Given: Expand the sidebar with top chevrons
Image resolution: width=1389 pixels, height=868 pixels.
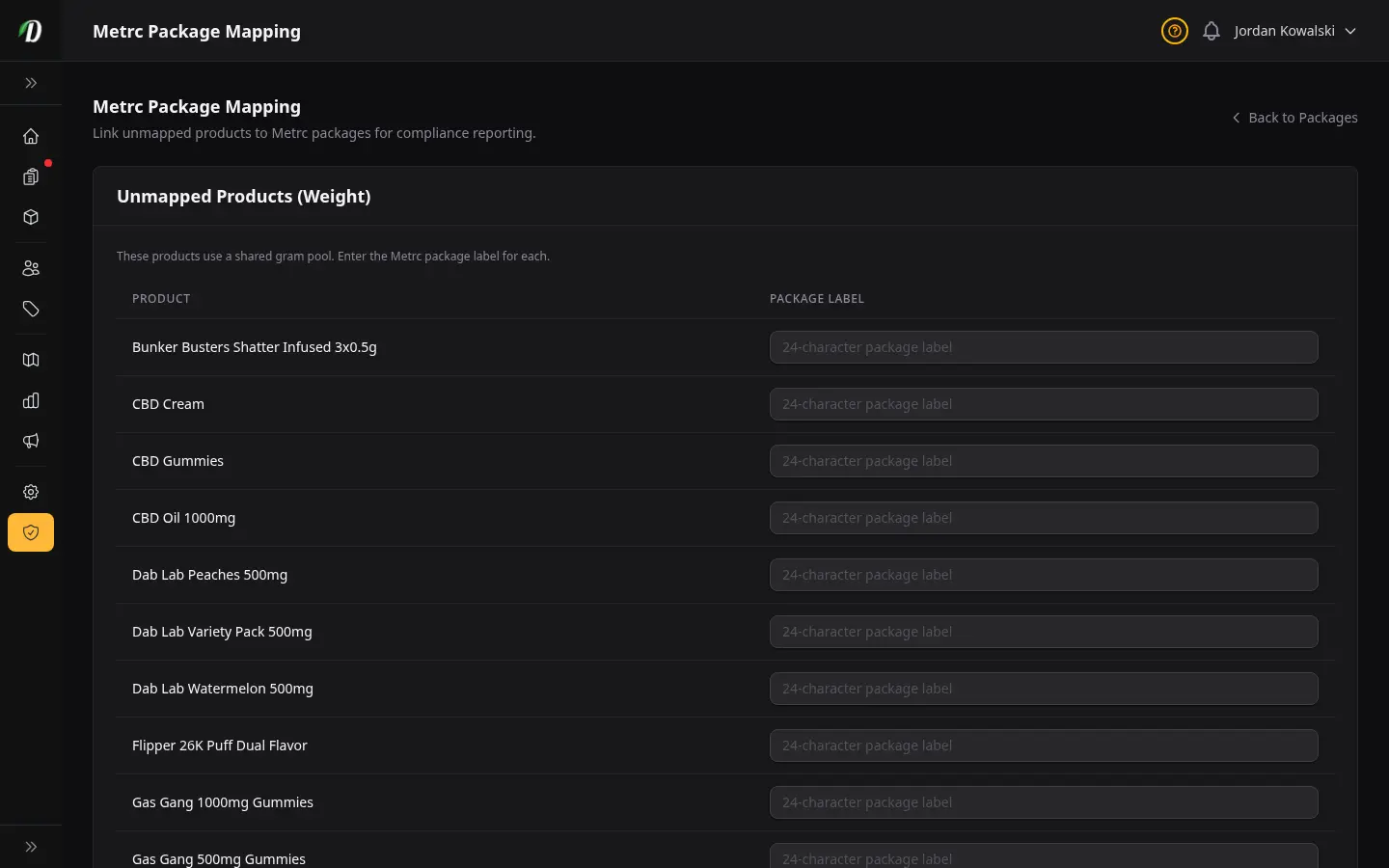Looking at the screenshot, I should click(31, 83).
